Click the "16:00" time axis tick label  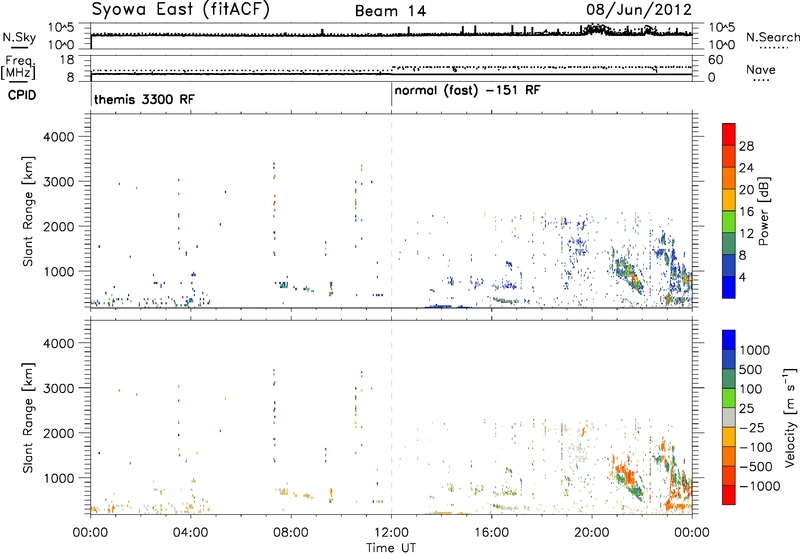tap(491, 533)
